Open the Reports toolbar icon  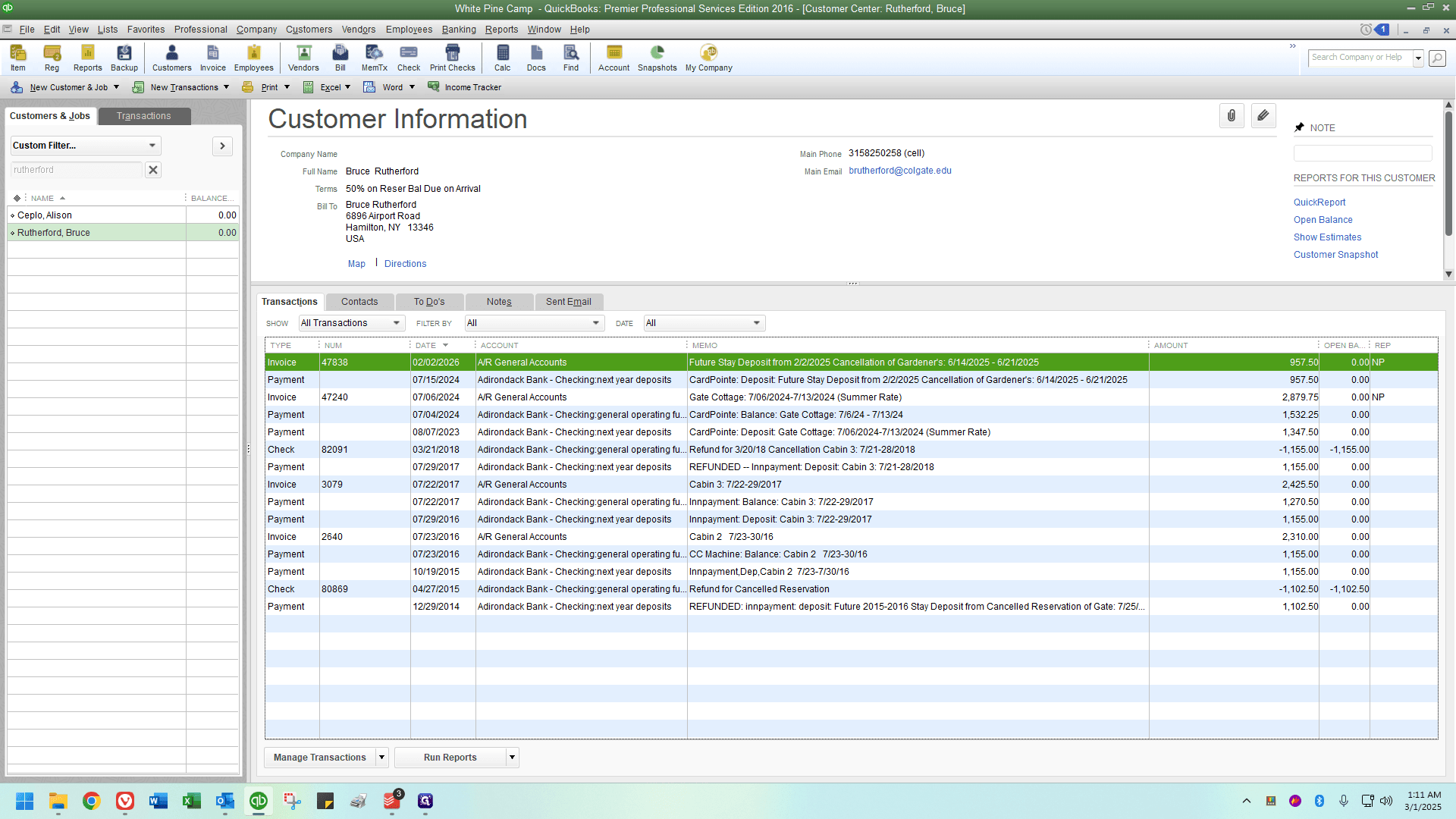coord(88,58)
